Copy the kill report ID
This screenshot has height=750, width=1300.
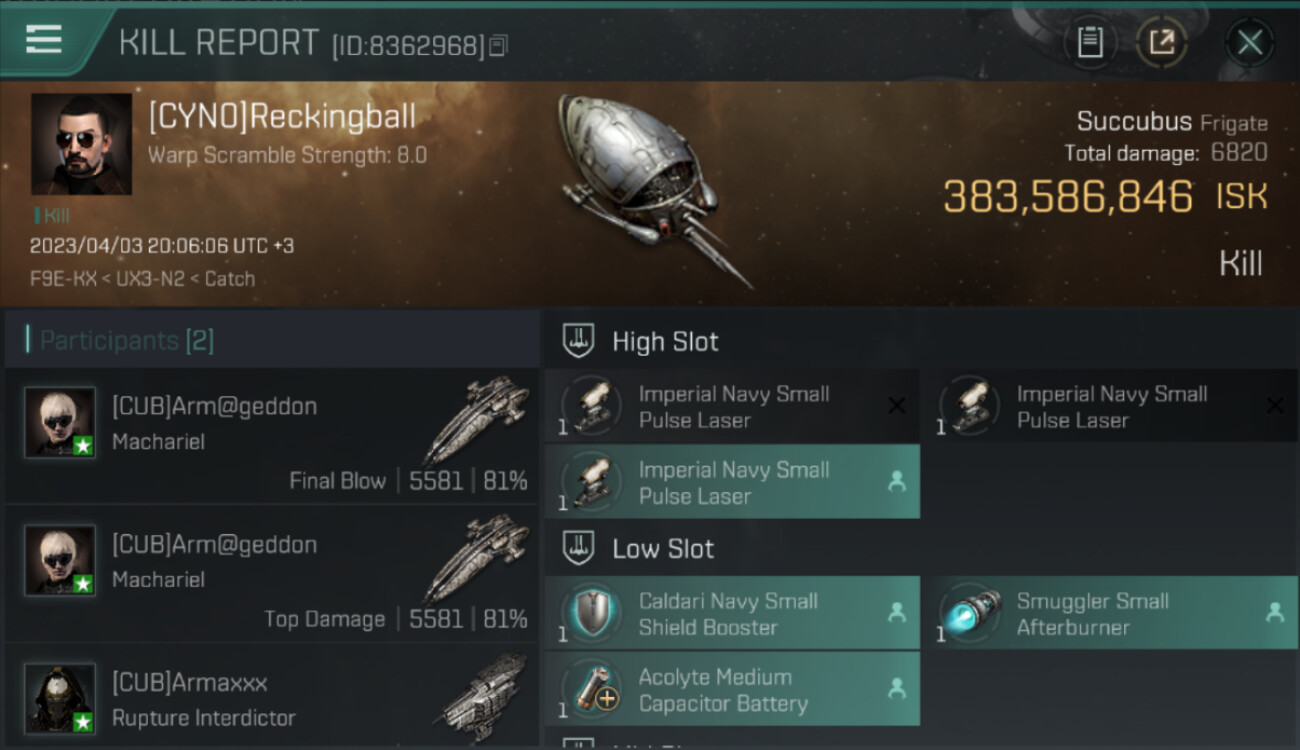click(x=499, y=45)
